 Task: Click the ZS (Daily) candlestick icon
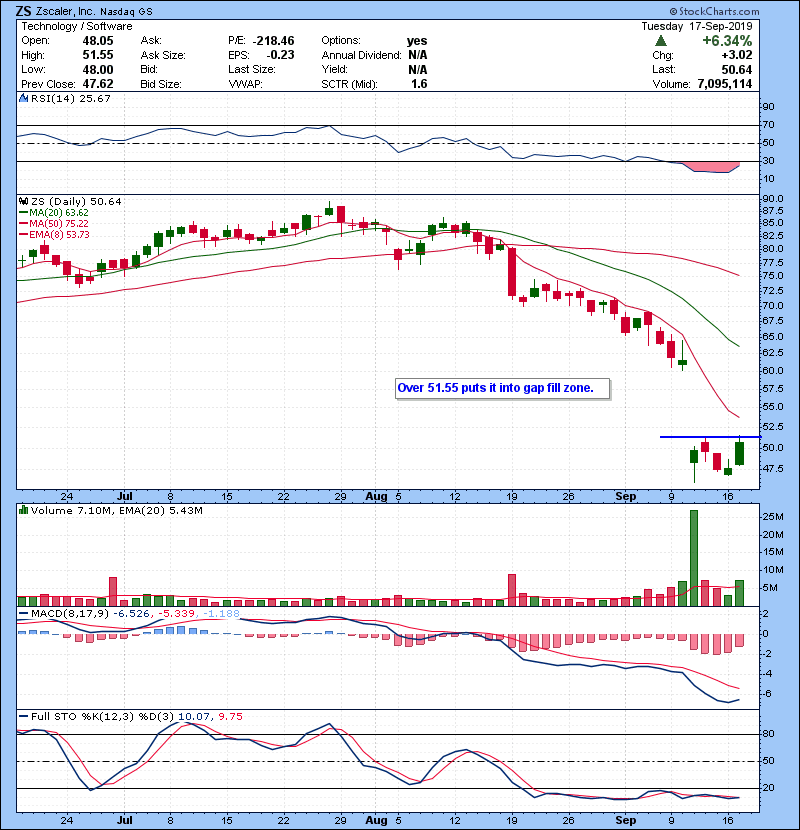click(23, 201)
